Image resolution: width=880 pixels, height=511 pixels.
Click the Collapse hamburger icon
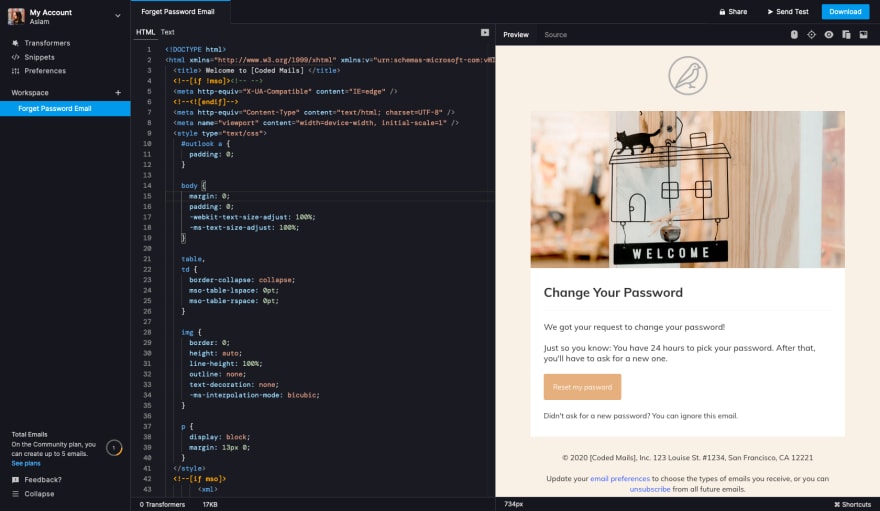click(15, 494)
